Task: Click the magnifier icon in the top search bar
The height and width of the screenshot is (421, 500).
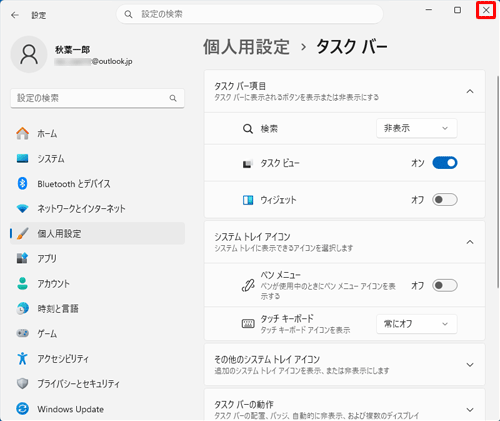Action: (128, 14)
